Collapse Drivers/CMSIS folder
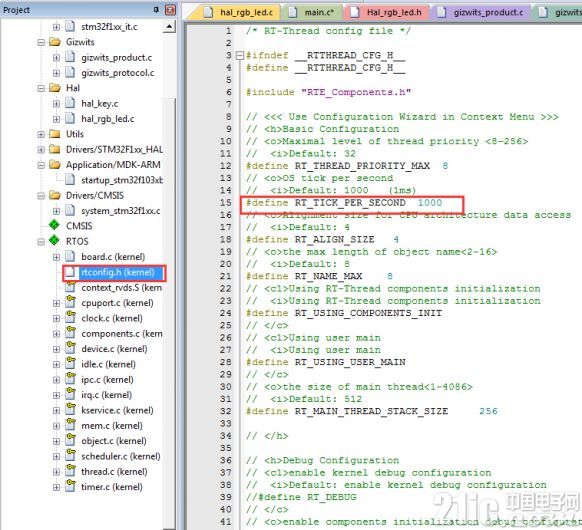 41,196
